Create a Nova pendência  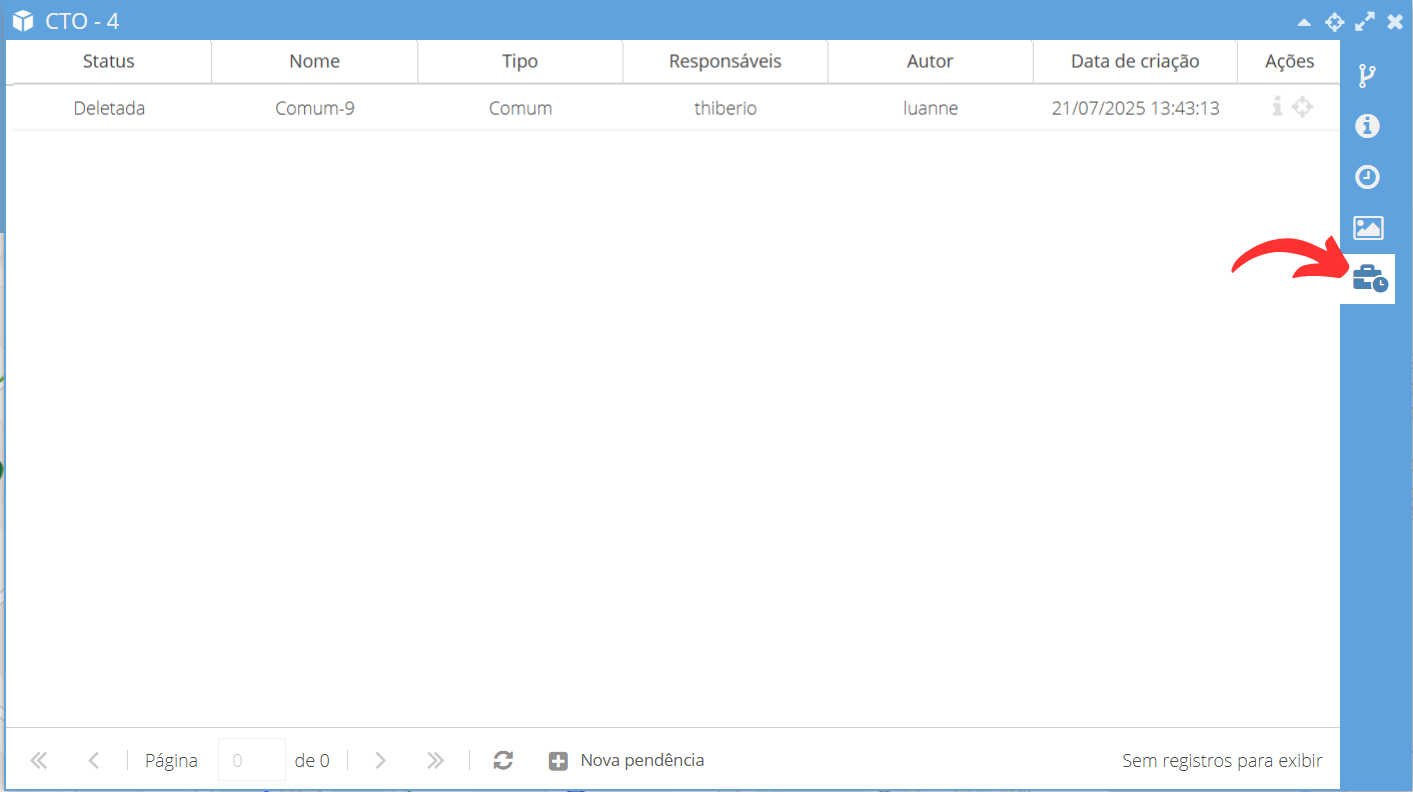pos(627,760)
